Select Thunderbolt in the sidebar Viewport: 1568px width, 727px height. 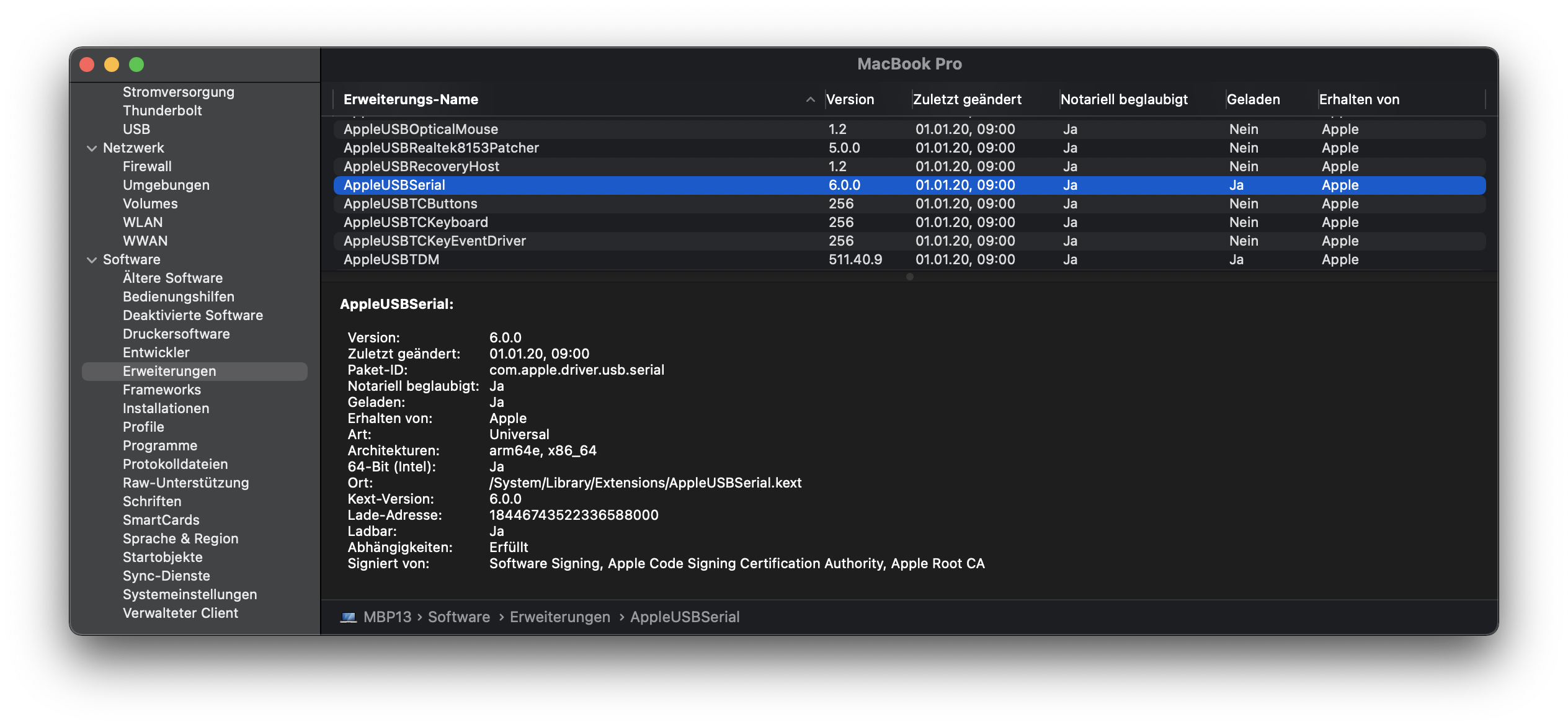pos(163,110)
